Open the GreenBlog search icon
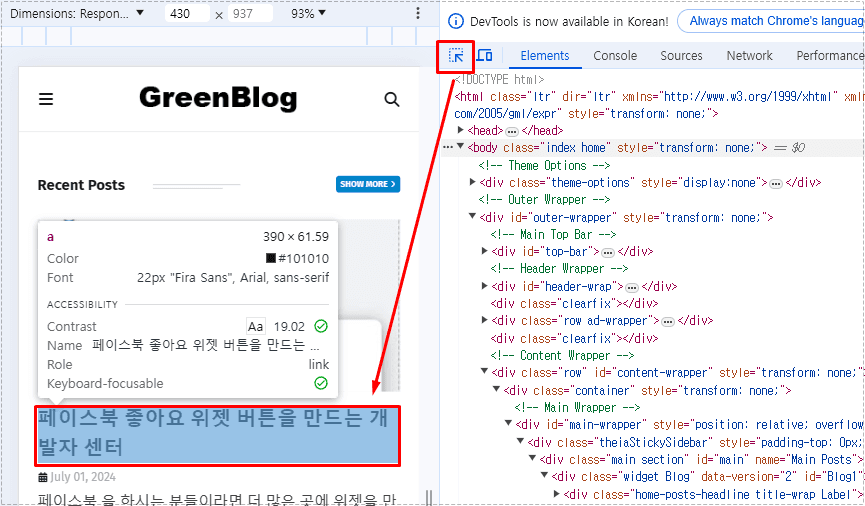The image size is (865, 506). (392, 99)
